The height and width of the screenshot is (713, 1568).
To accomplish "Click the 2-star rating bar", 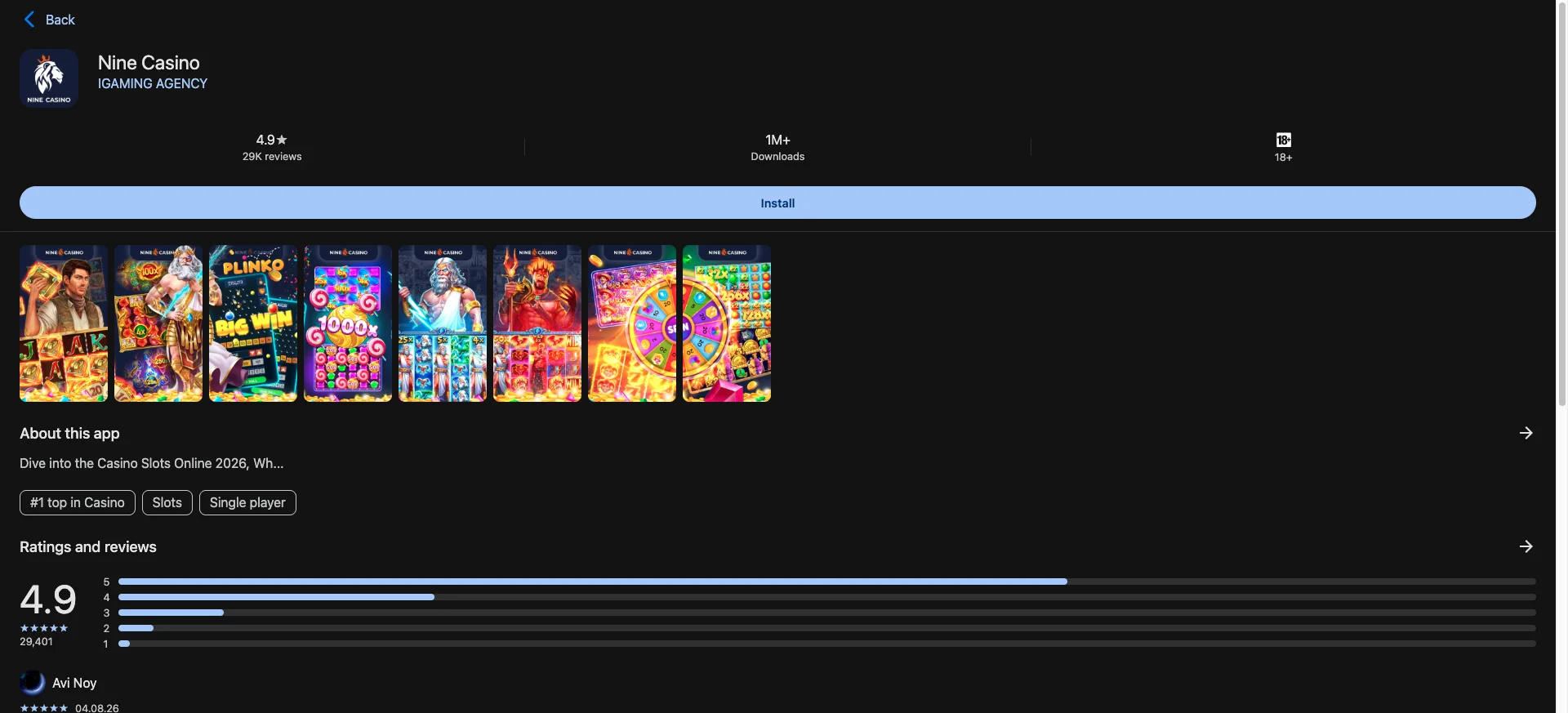I will tap(826, 628).
